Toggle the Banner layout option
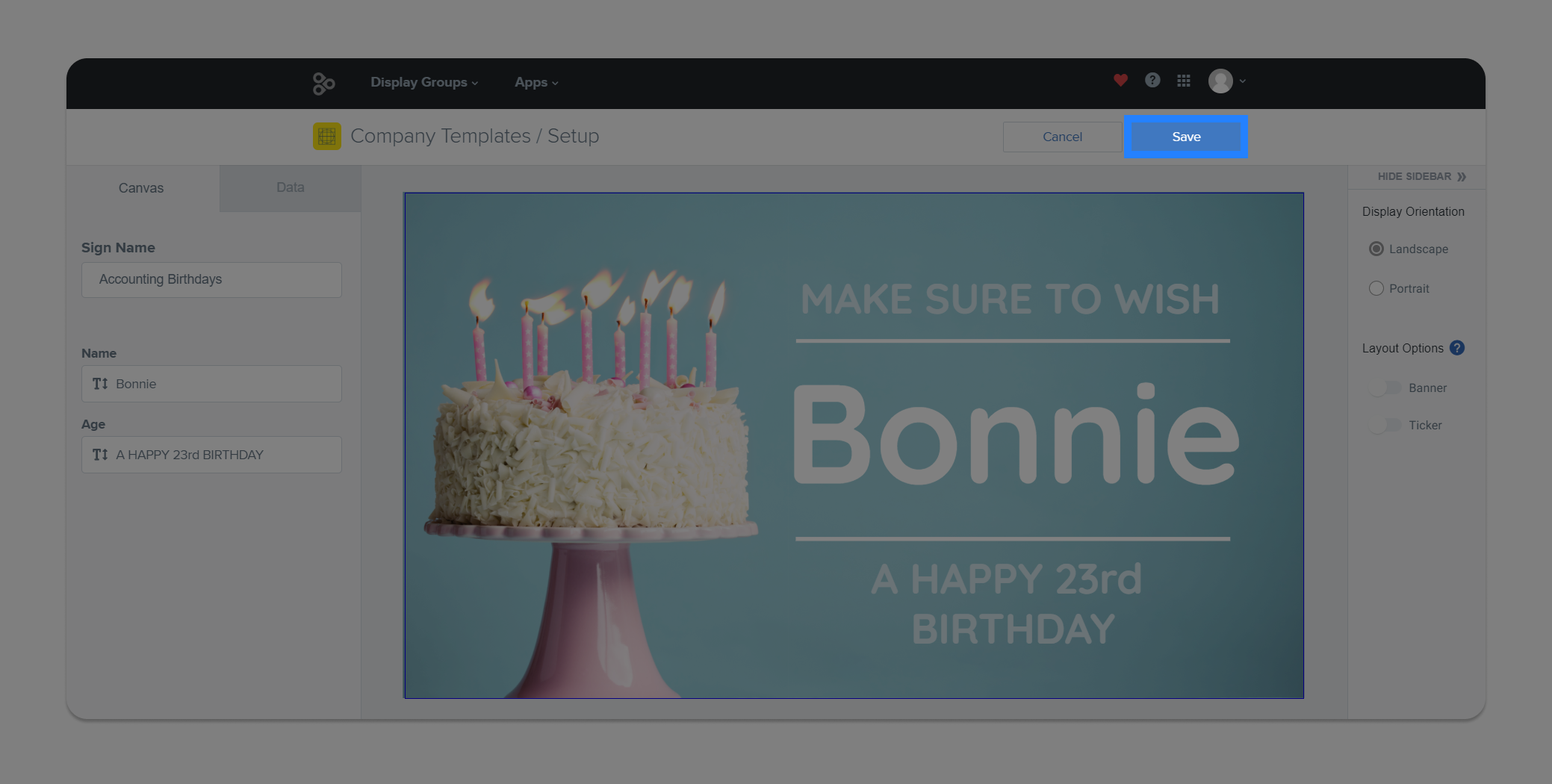Screen dimensions: 1552x784 coord(1385,388)
